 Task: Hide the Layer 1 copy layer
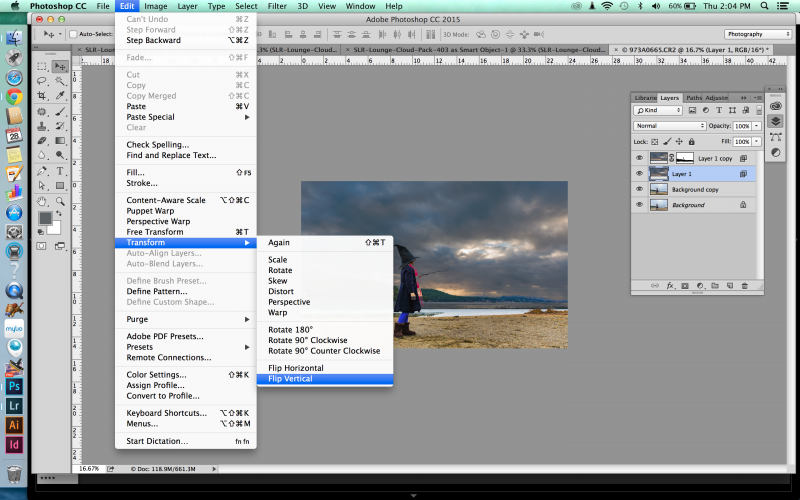coord(639,158)
